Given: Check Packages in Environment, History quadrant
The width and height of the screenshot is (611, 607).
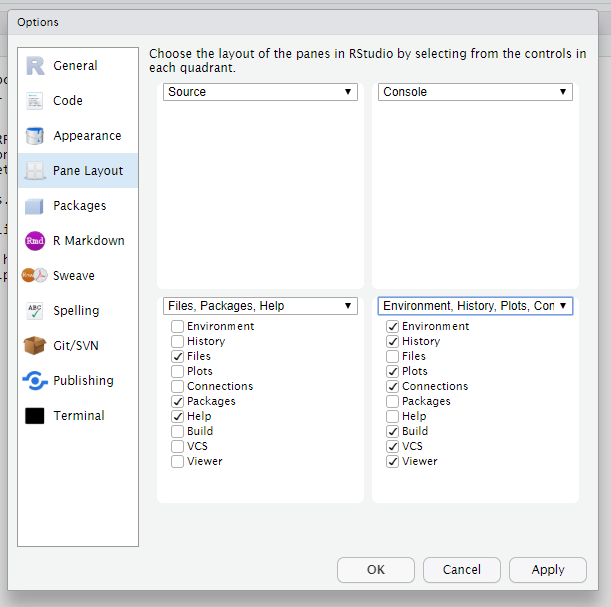Looking at the screenshot, I should click(392, 401).
